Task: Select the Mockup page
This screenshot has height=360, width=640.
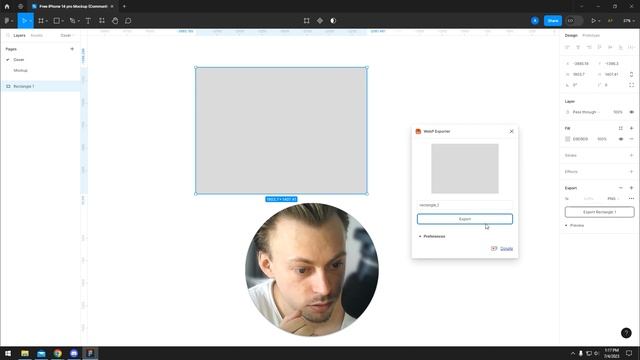Action: click(20, 70)
